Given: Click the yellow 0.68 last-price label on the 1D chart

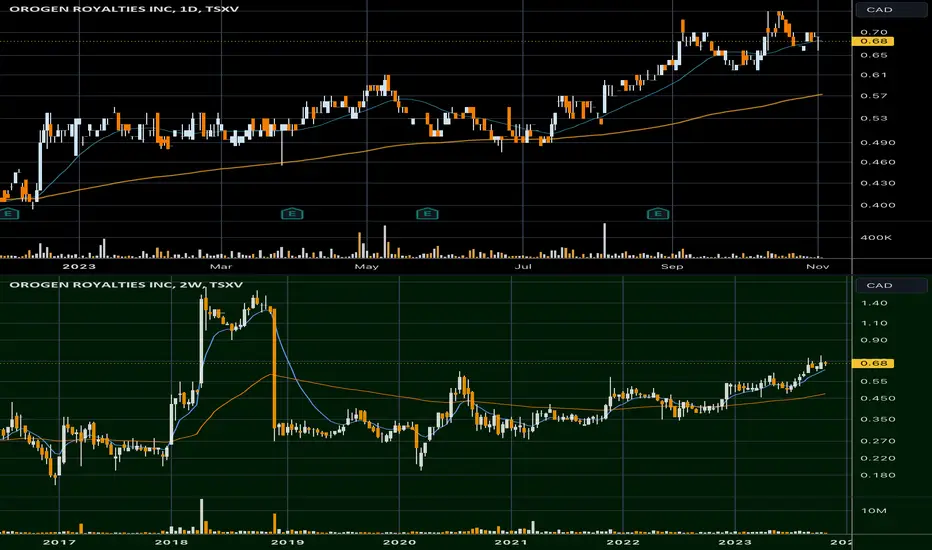Looking at the screenshot, I should (x=873, y=41).
